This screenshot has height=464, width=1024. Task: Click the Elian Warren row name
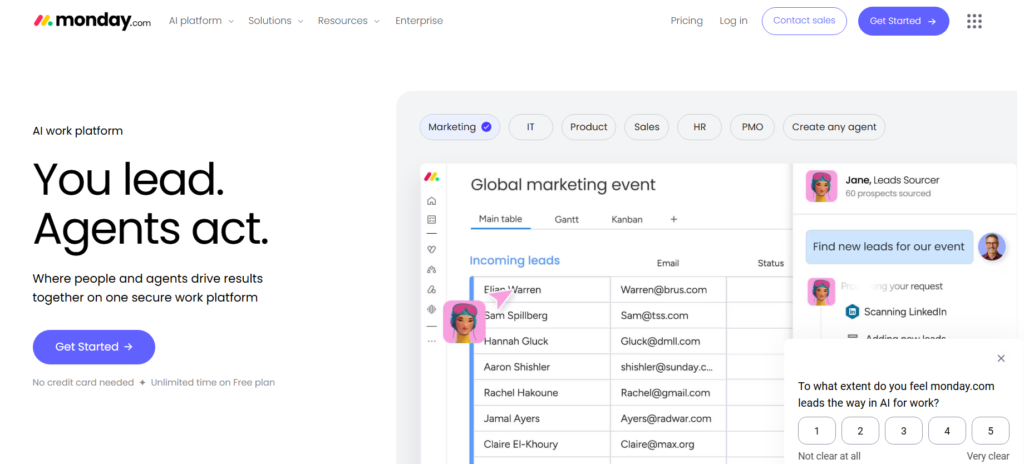[512, 290]
